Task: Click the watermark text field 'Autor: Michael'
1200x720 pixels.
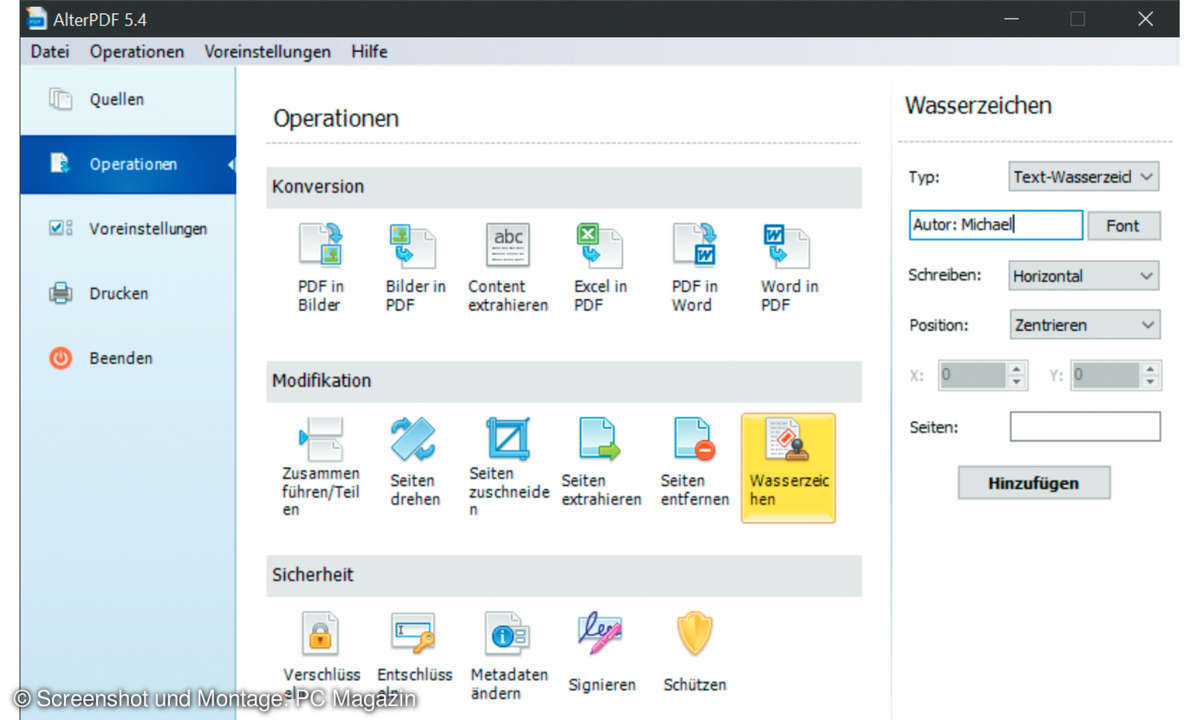Action: point(996,226)
